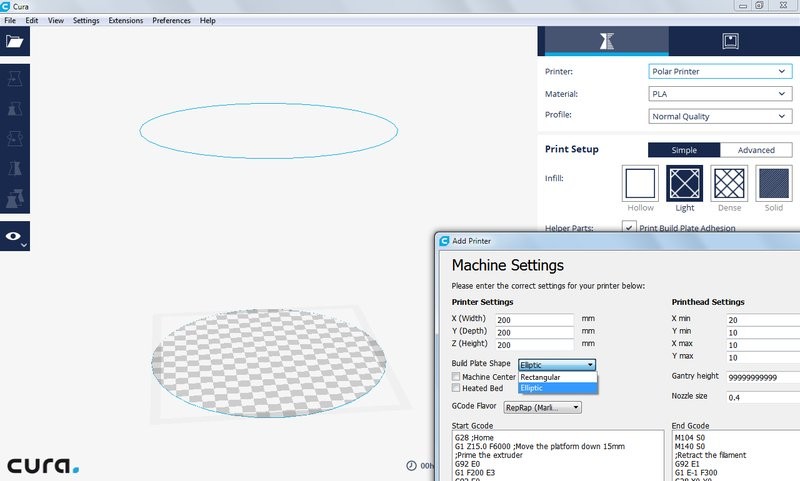Select the Simple print setup button

683,150
